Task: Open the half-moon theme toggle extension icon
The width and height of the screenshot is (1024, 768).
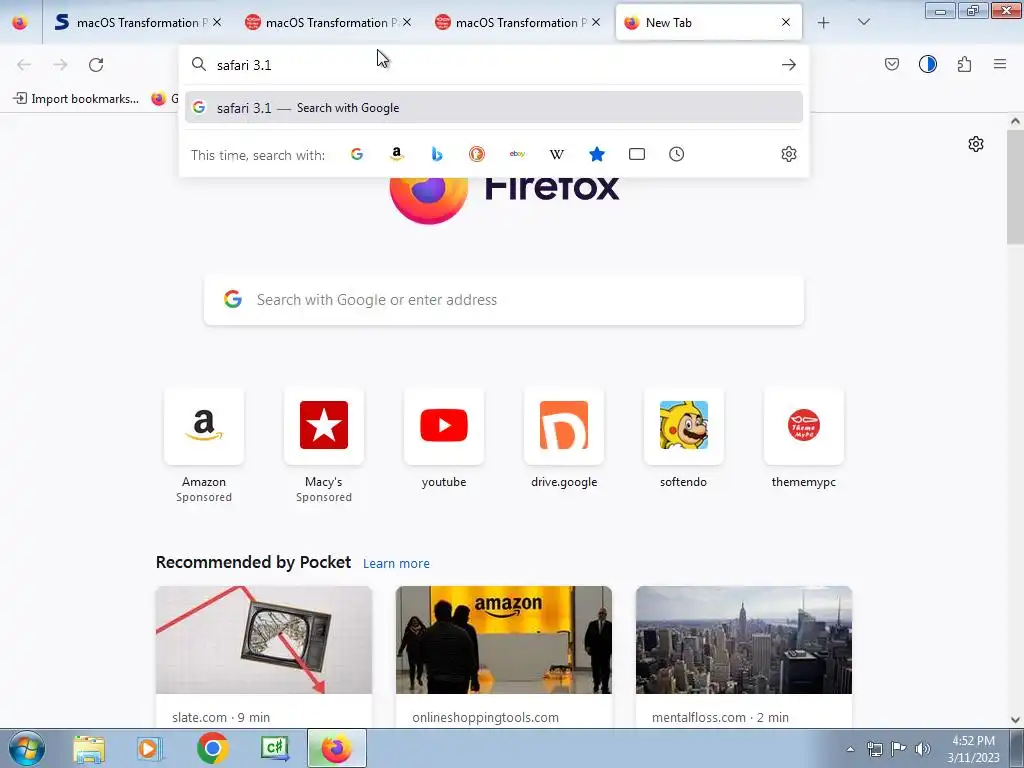Action: coord(928,64)
